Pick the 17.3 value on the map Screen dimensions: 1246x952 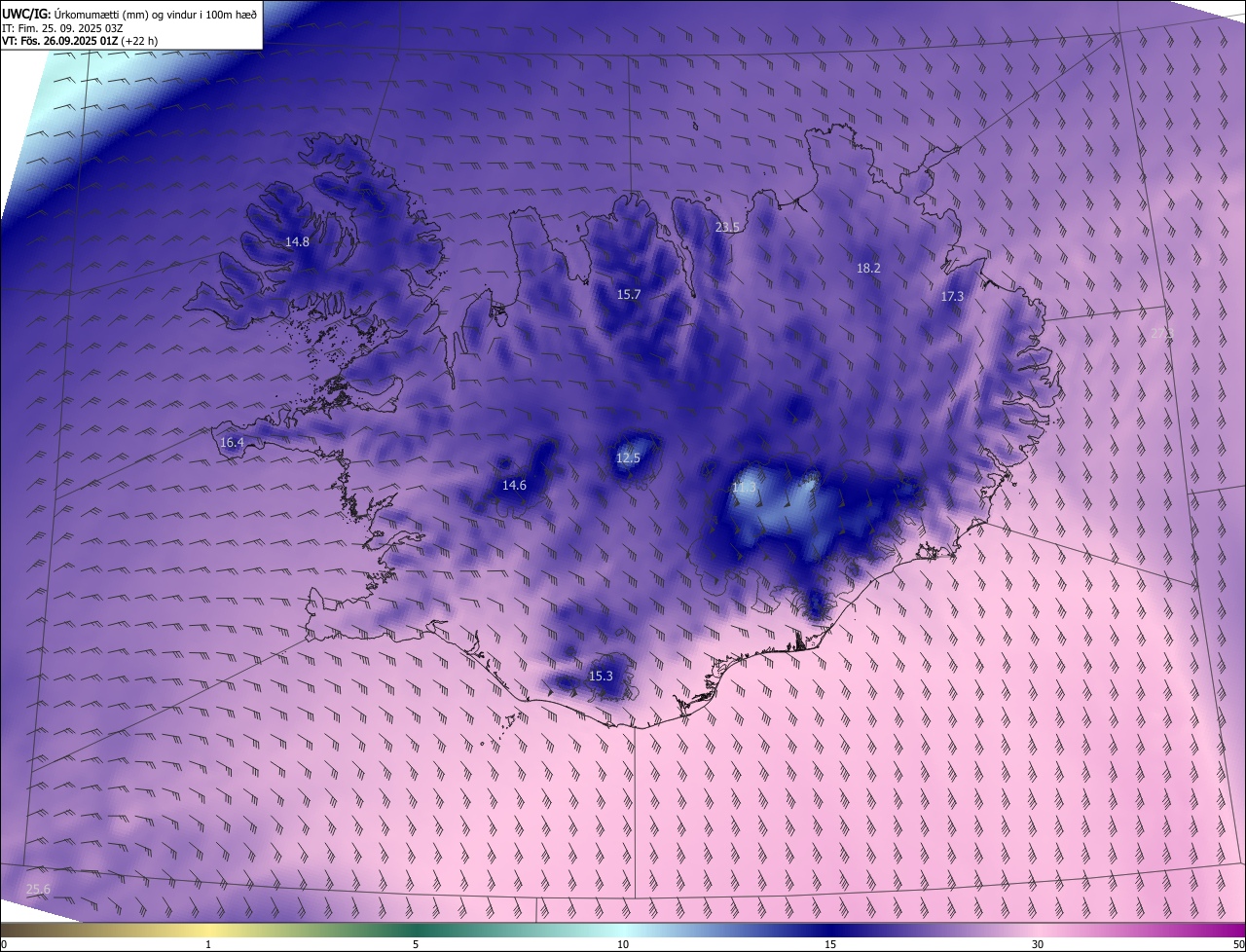coord(952,296)
